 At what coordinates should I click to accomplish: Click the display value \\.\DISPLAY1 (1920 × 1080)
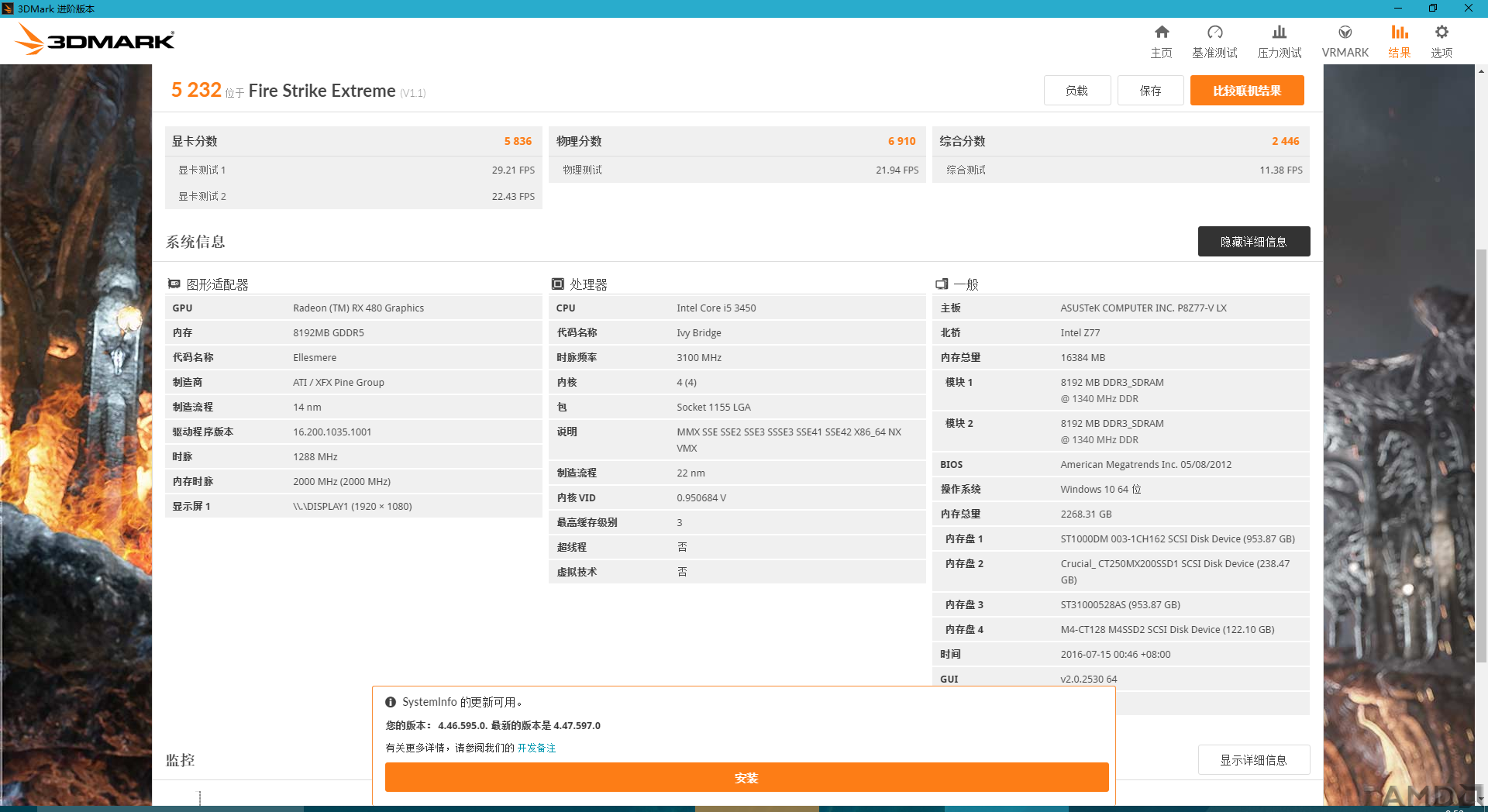[353, 506]
